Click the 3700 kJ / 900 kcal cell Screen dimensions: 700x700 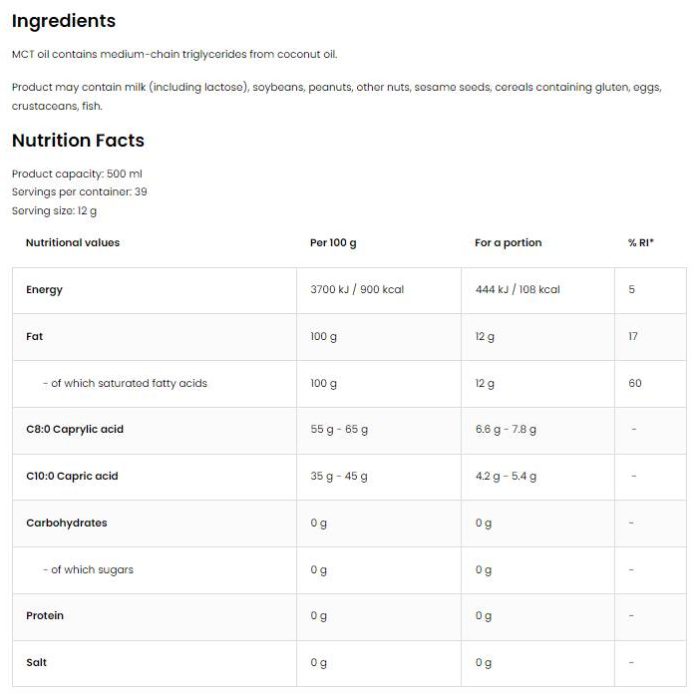357,290
